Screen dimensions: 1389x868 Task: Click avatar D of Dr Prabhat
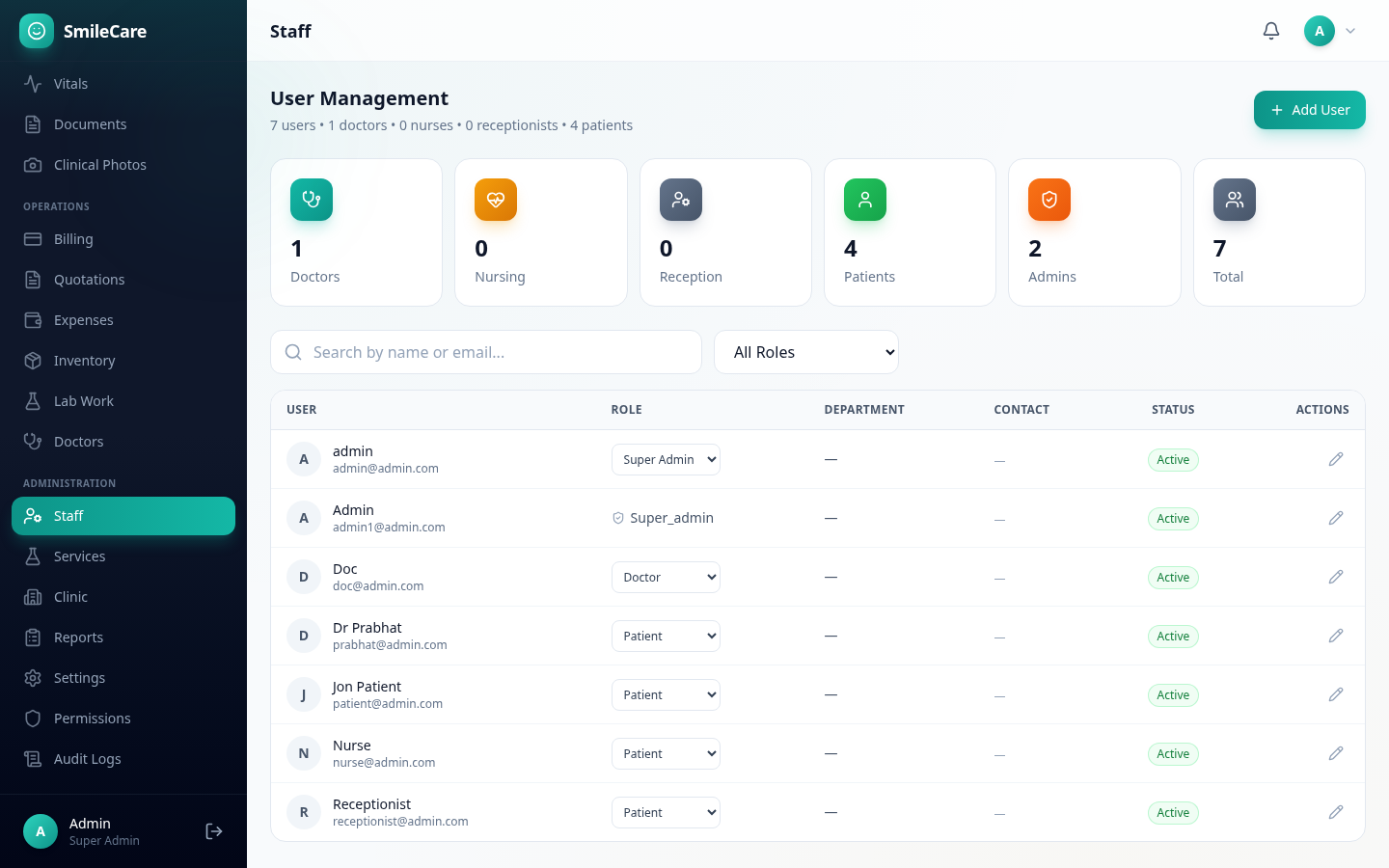[x=304, y=636]
